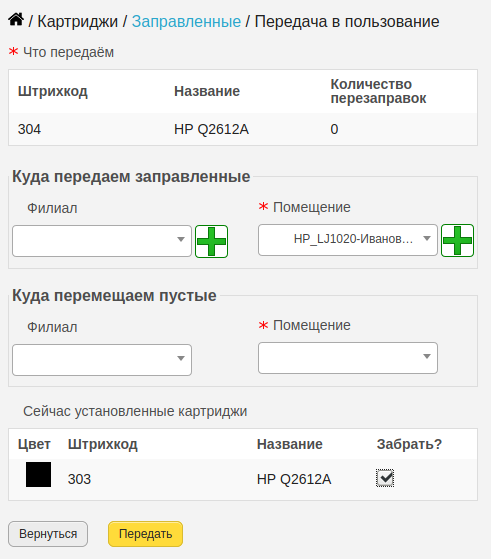491x559 pixels.
Task: Add a new Помещение with green plus
Action: [x=457, y=240]
